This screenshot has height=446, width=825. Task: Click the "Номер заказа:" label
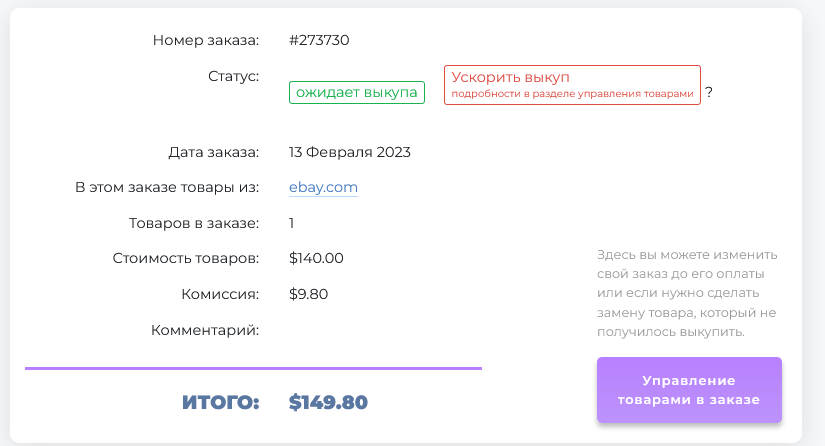pos(205,41)
